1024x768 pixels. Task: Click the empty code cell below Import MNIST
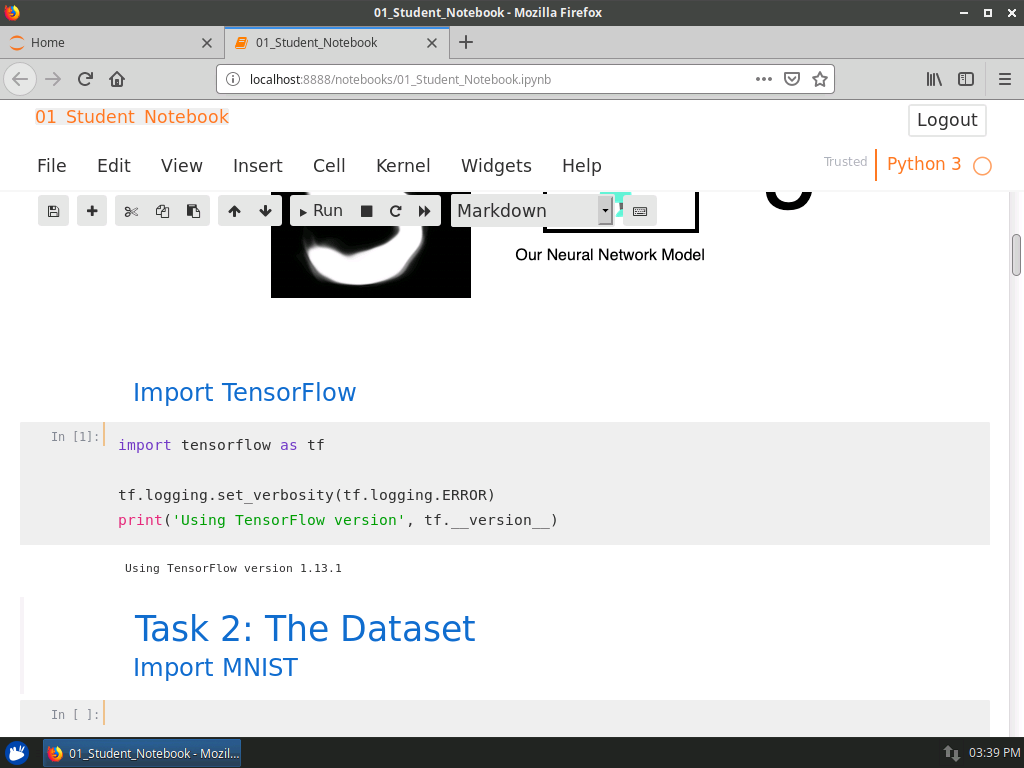point(547,717)
